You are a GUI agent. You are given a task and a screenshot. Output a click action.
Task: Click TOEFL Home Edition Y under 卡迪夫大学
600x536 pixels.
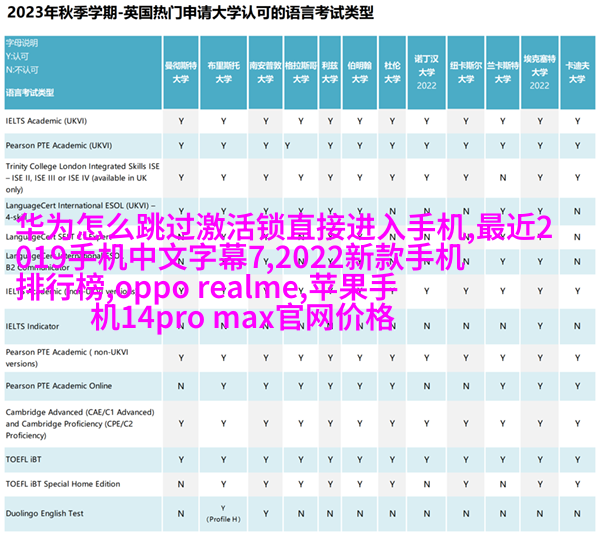click(577, 484)
